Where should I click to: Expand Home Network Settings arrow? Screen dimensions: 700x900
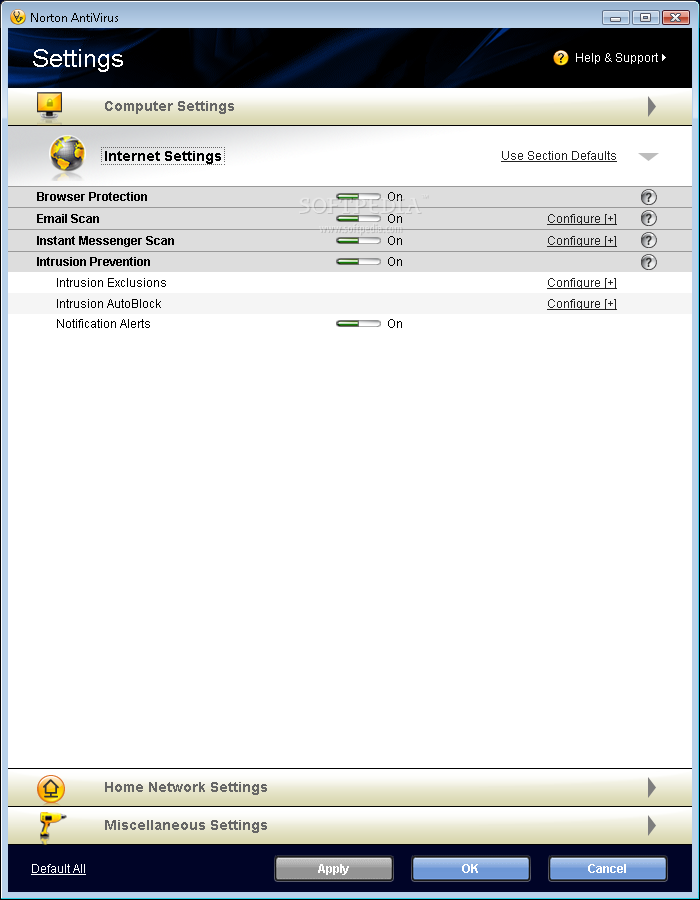click(x=652, y=788)
